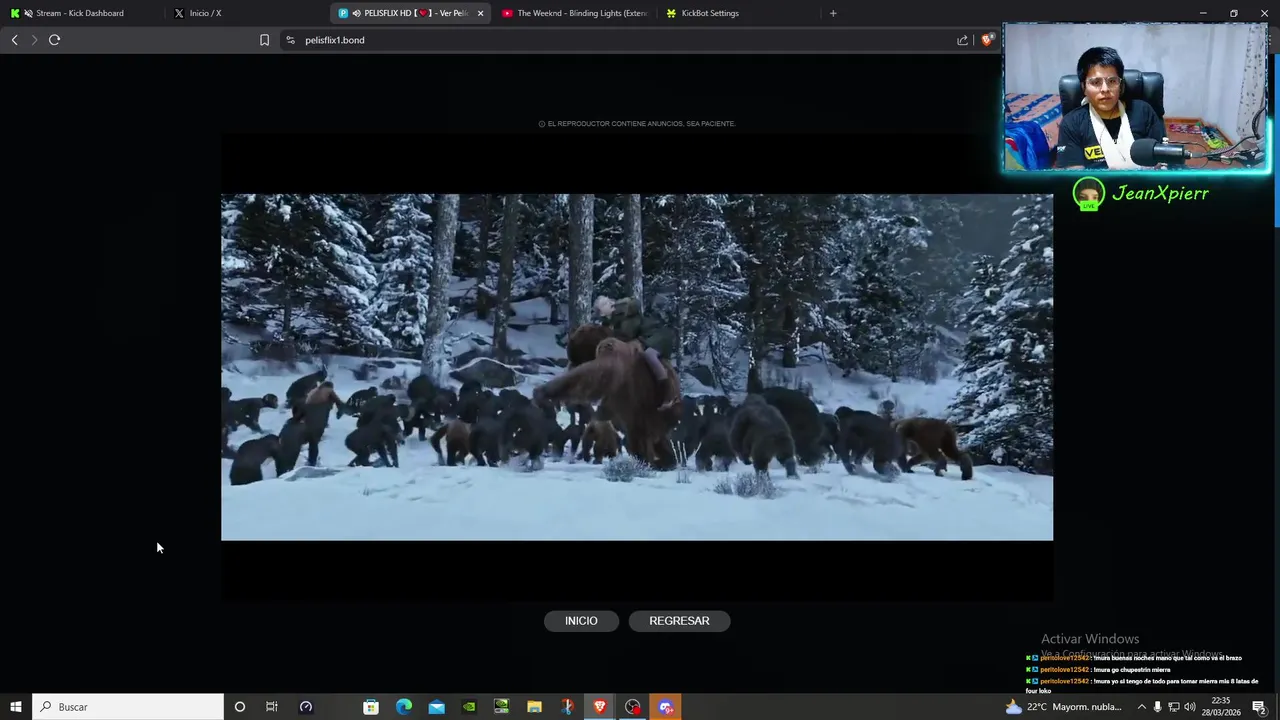Mute audio icon on PELISFLIX tab

[x=357, y=13]
